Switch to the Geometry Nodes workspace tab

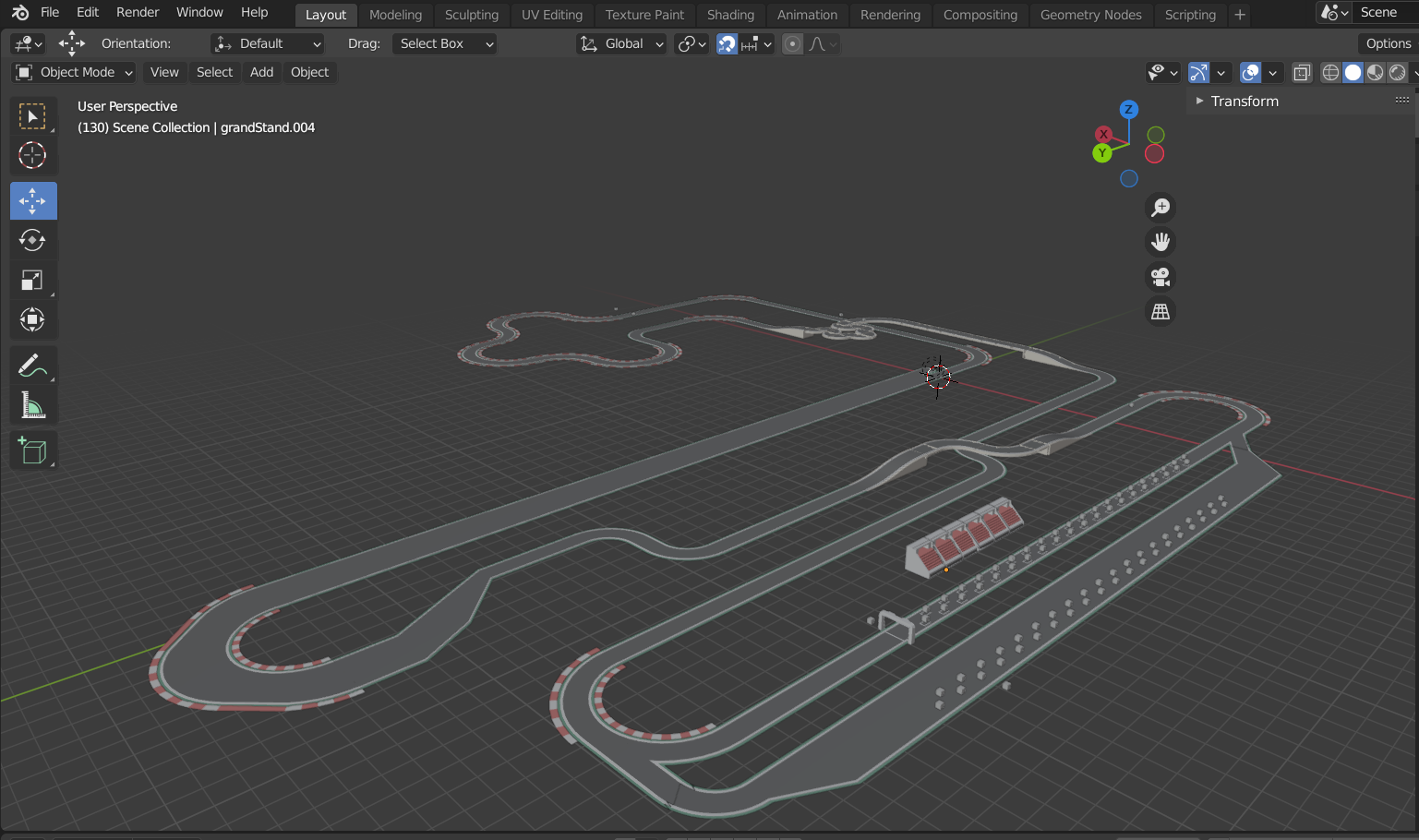pos(1091,15)
